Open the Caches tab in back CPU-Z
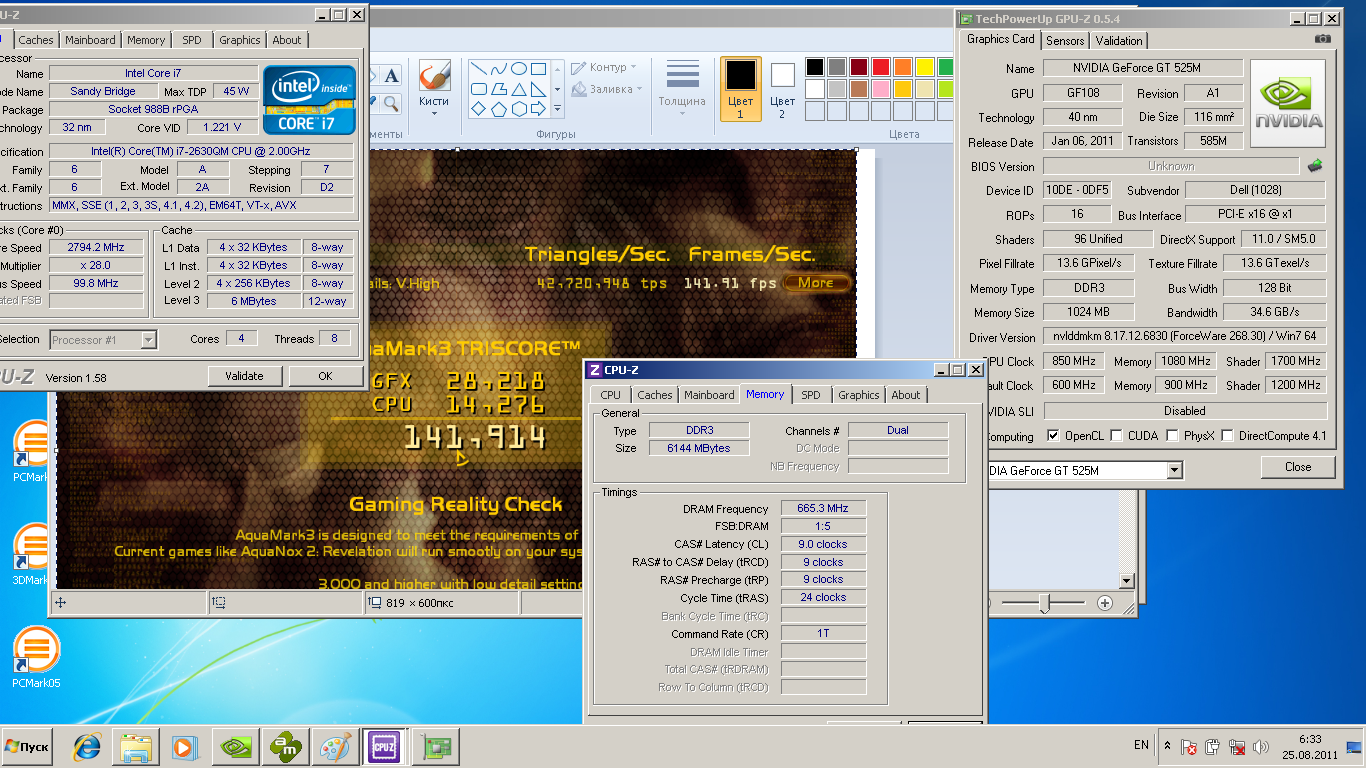Image resolution: width=1366 pixels, height=768 pixels. (36, 40)
